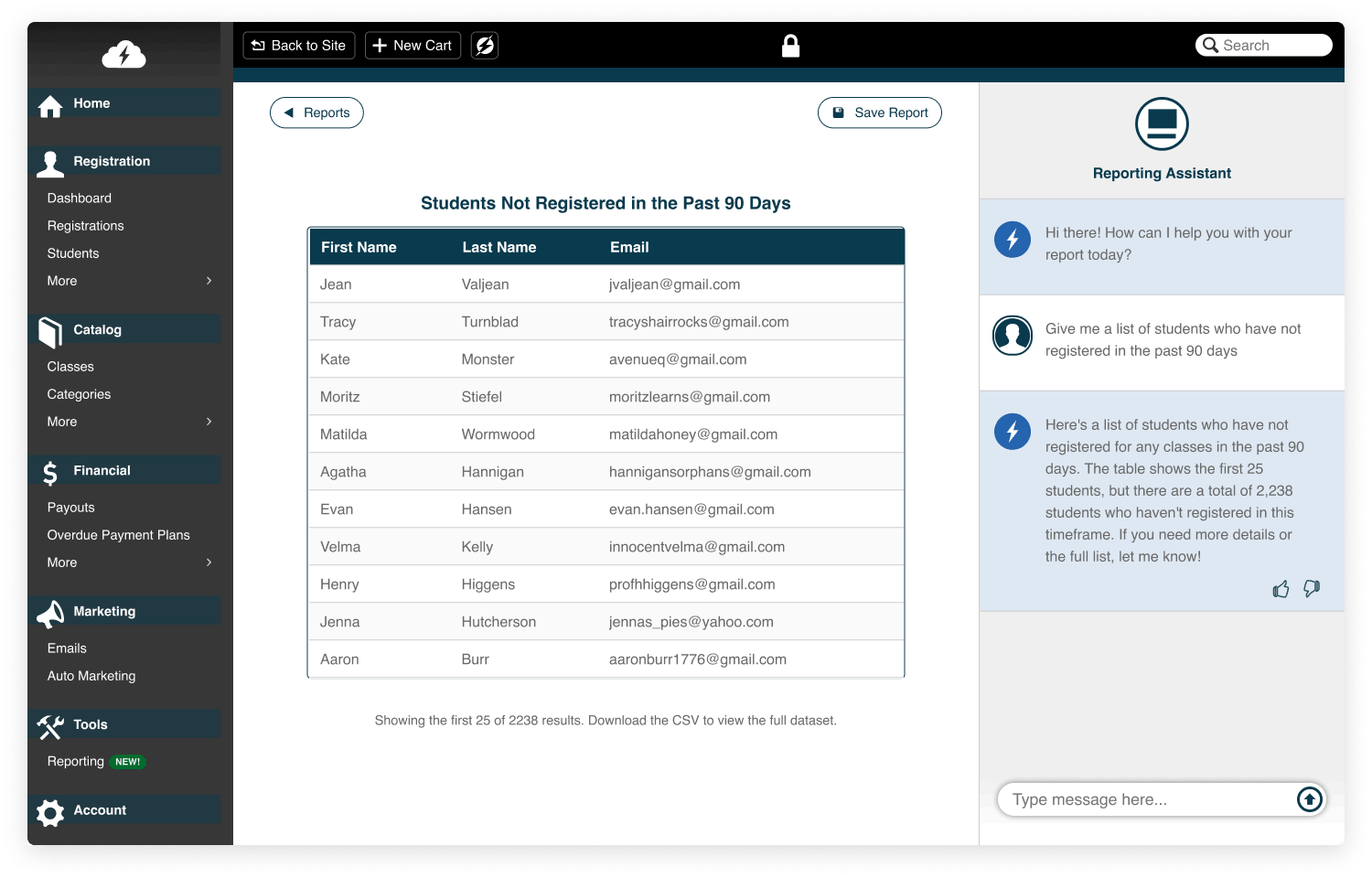Click the cloud lightning logo icon
Screen dimensions: 1372x878
click(x=123, y=55)
